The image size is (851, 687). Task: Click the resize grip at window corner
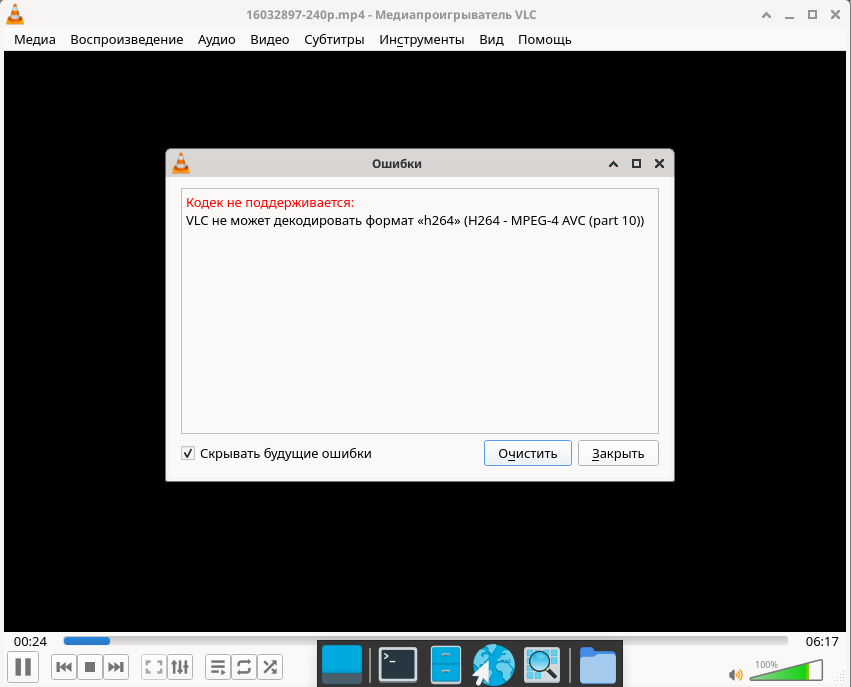tap(842, 677)
